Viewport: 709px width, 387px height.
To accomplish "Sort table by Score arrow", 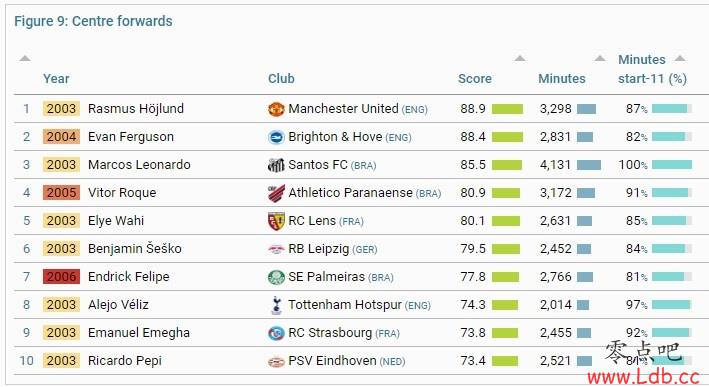I will (x=520, y=58).
